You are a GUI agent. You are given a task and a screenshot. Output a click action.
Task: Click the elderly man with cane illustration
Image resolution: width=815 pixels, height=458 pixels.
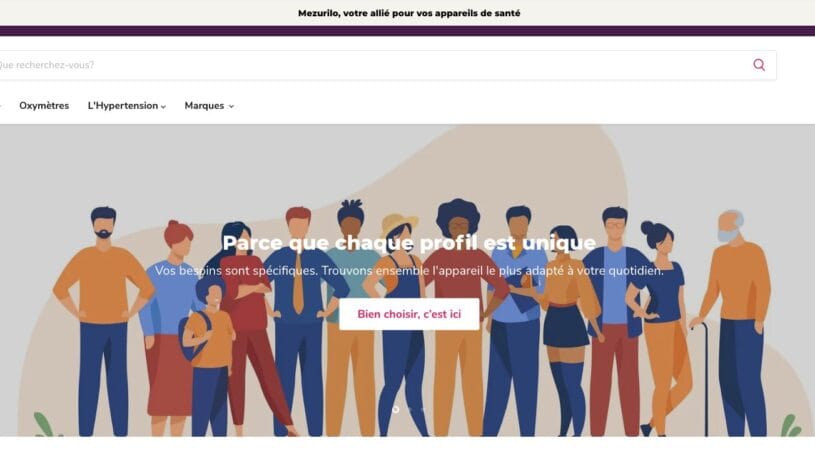pos(737,322)
